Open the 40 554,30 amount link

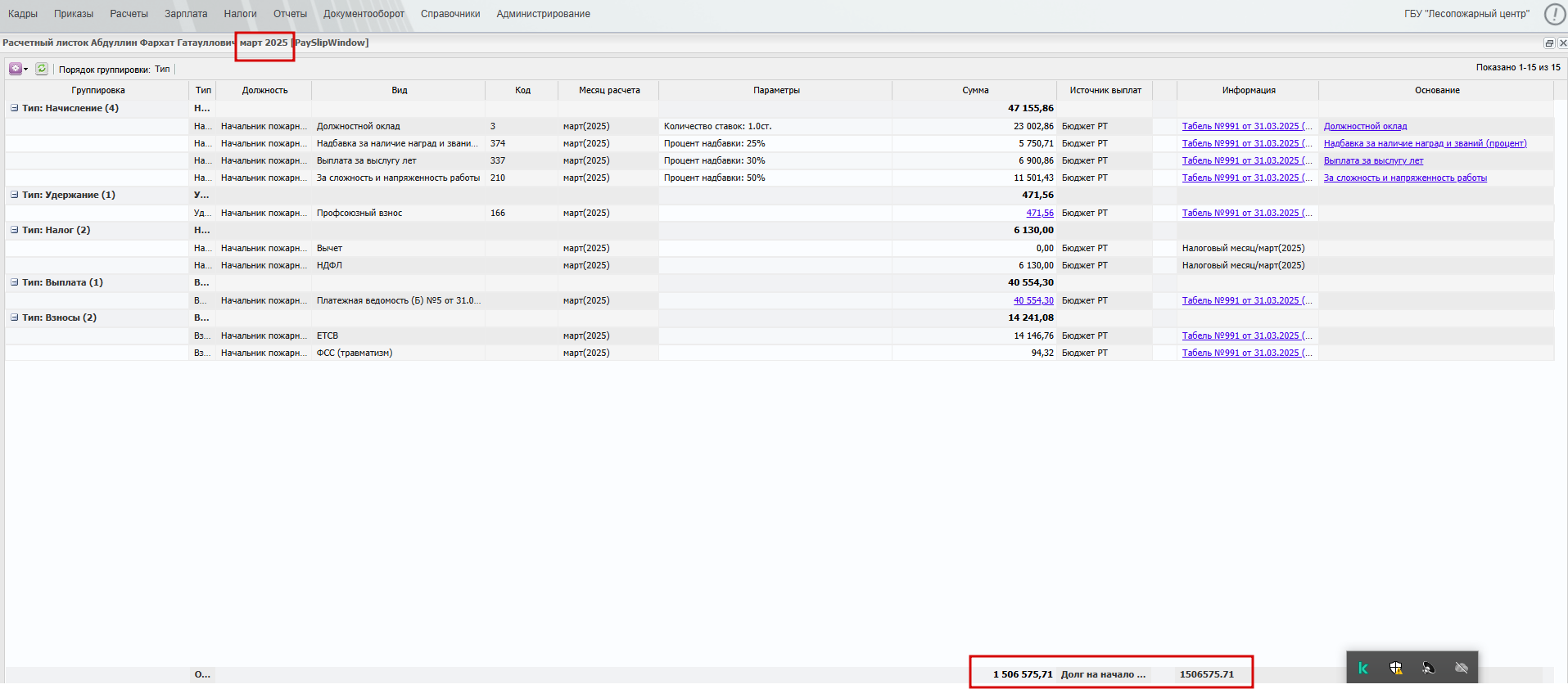coord(1033,300)
